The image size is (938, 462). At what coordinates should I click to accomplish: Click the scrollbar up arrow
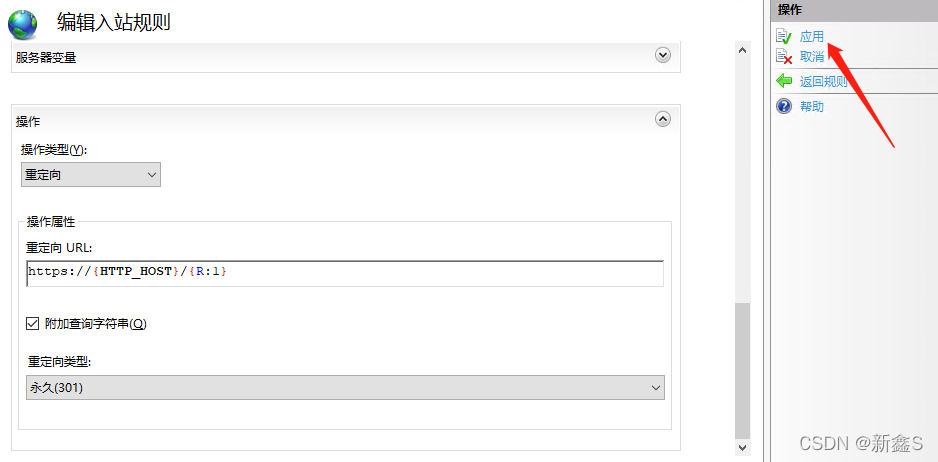(x=742, y=49)
